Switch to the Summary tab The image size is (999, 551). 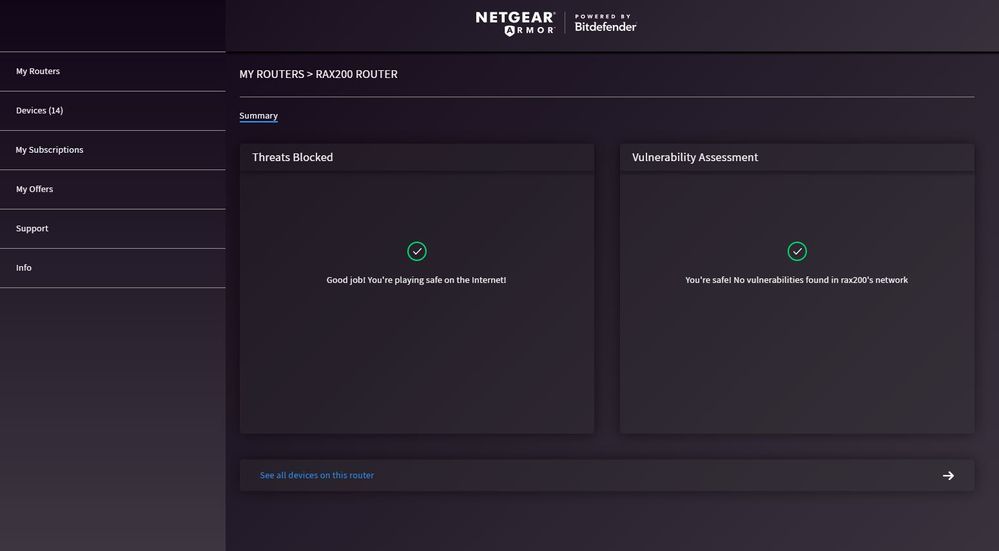(x=258, y=116)
